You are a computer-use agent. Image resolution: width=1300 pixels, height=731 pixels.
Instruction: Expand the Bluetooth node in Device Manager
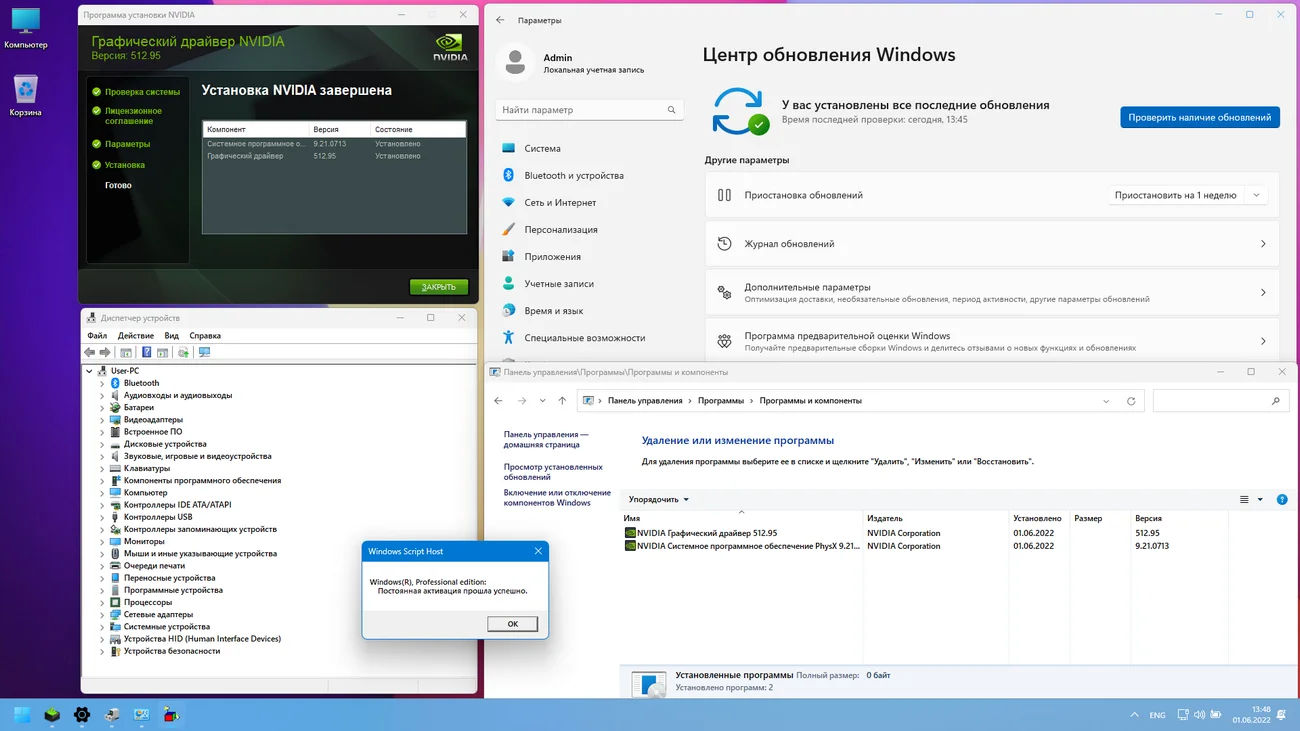[102, 383]
